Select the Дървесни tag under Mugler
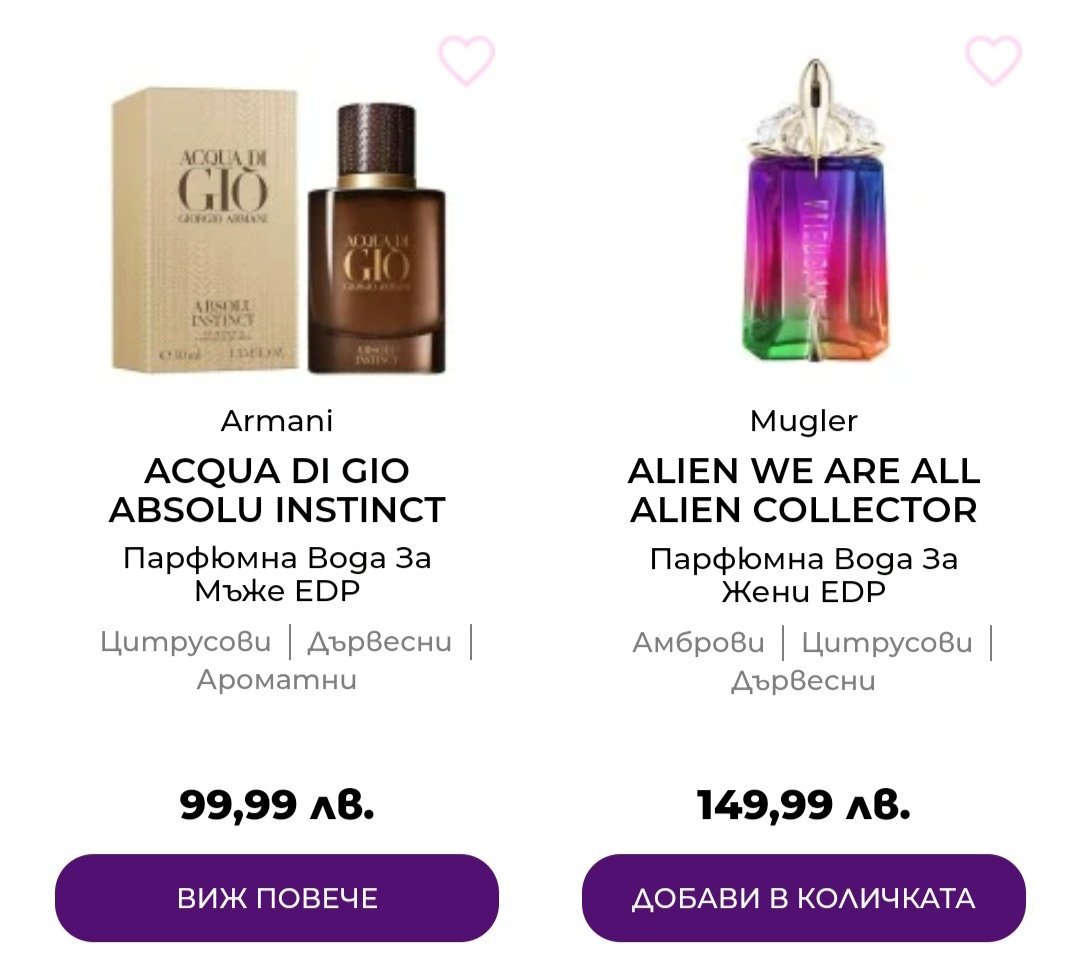This screenshot has height=961, width=1080. [x=803, y=681]
